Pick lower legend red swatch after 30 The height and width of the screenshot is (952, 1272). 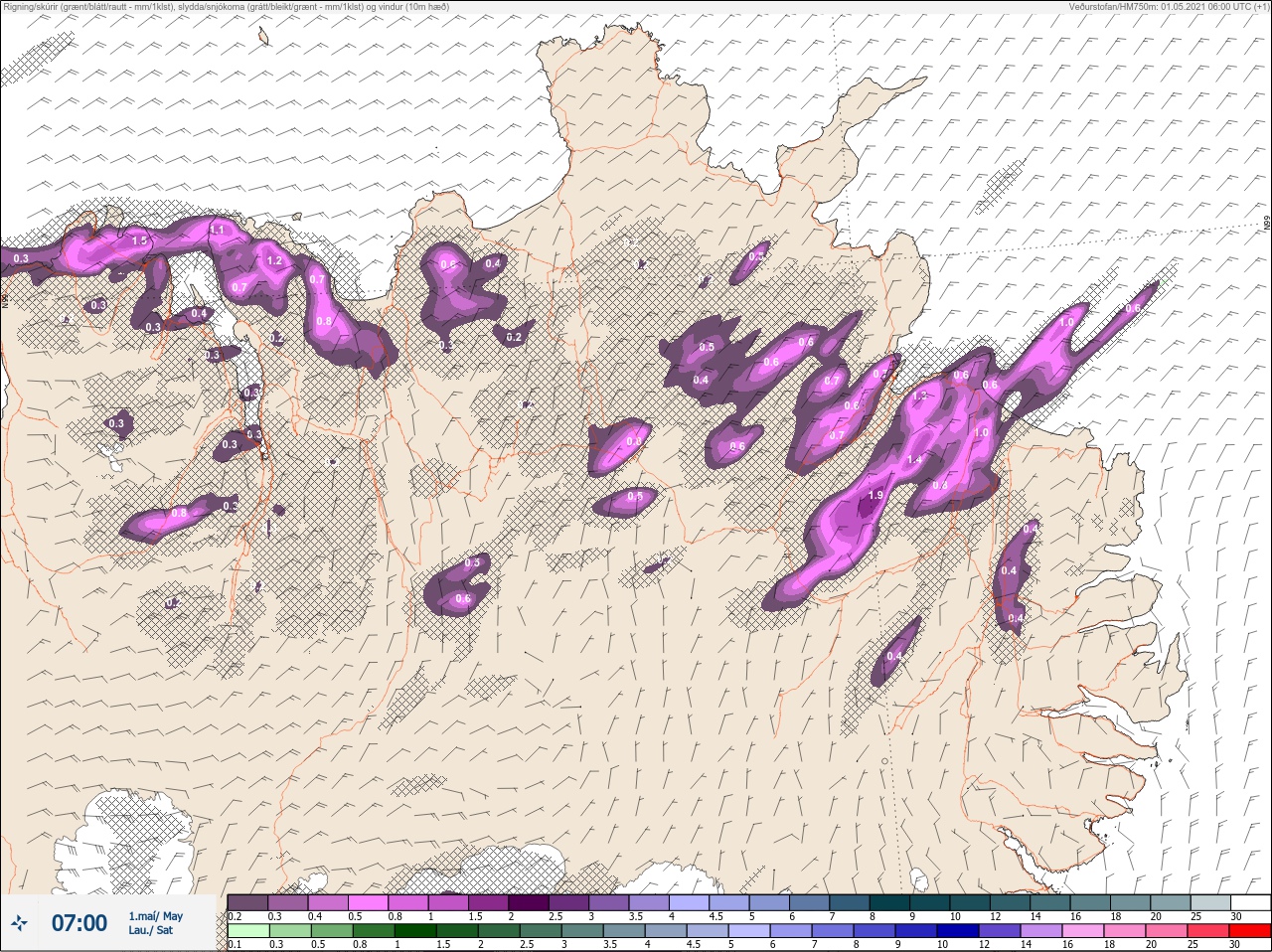coord(1250,931)
